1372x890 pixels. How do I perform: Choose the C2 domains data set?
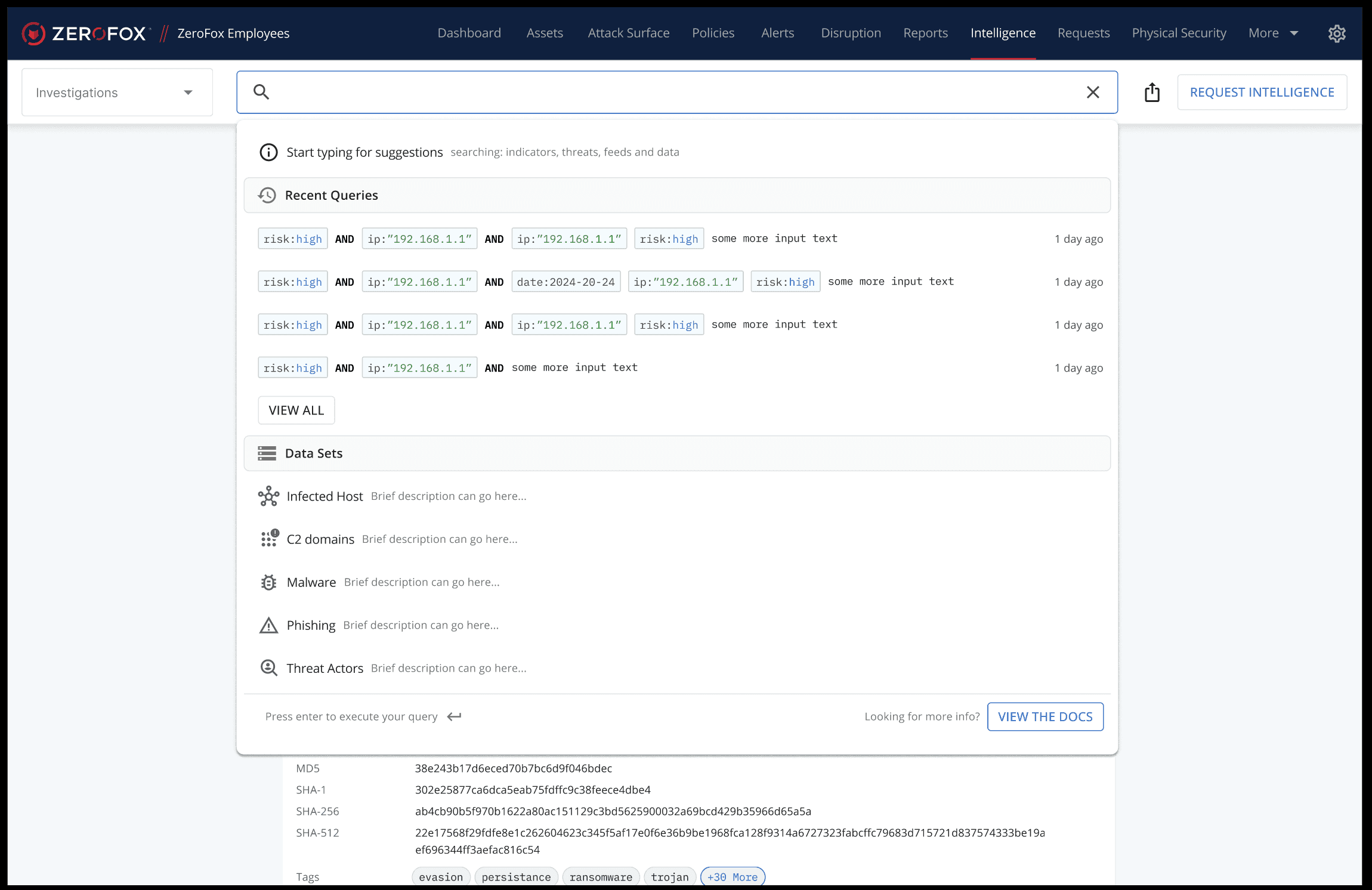(320, 539)
